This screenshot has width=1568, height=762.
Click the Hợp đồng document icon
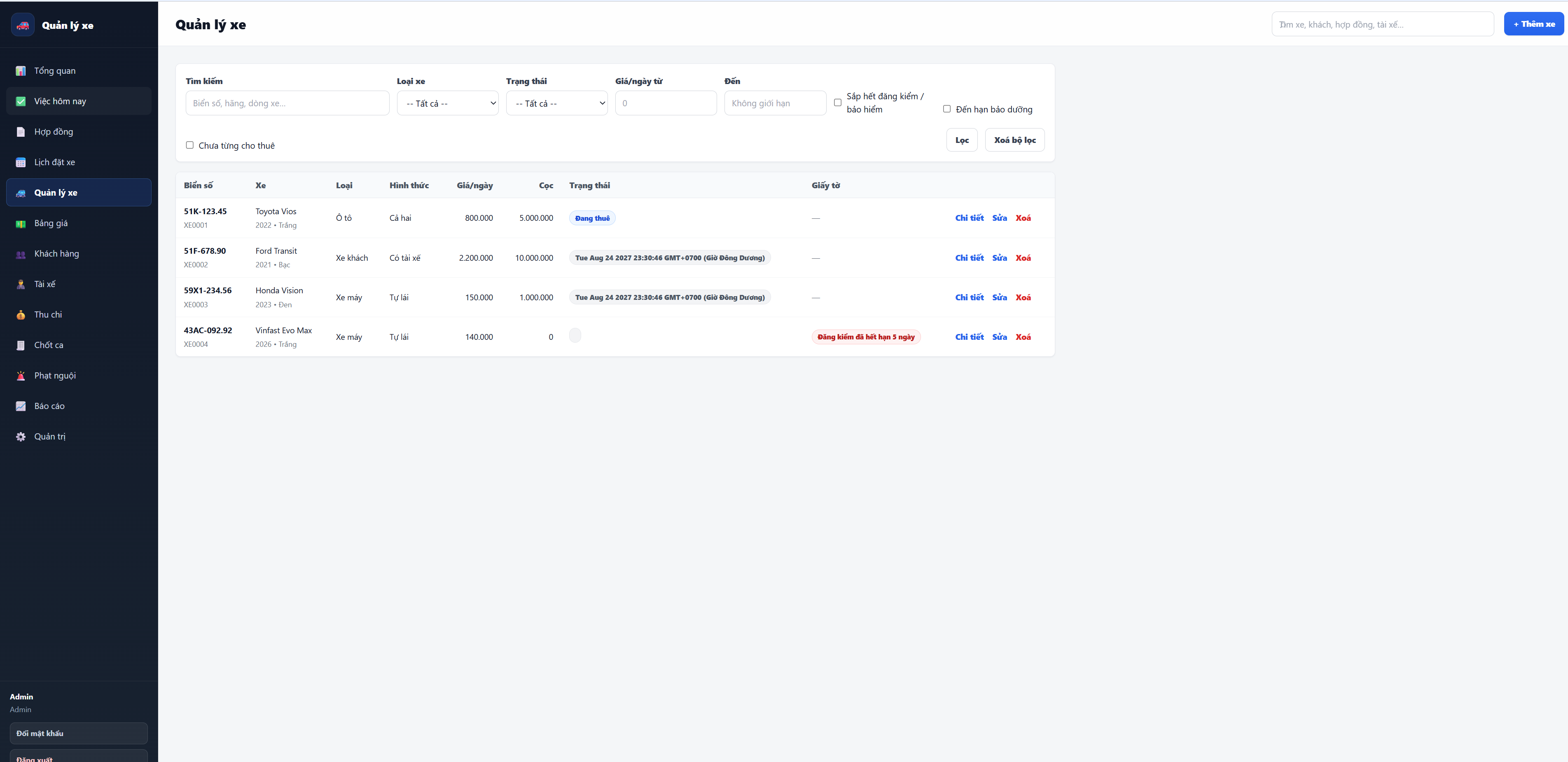pos(21,131)
